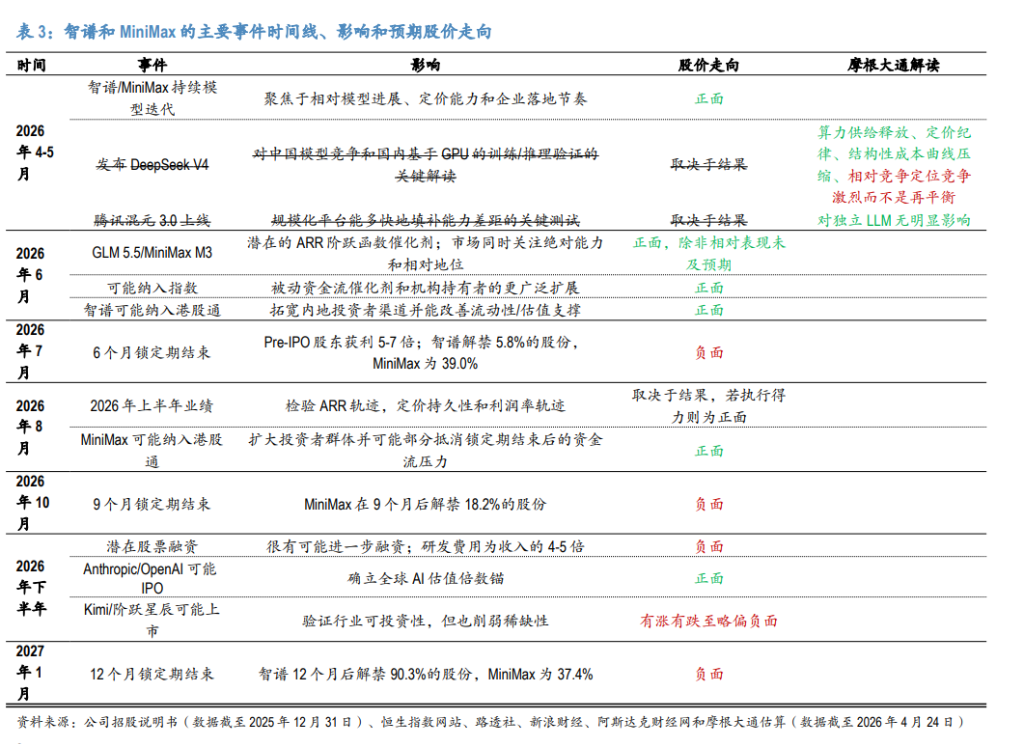
Task: Select the 摩根大通解读 column header
Action: point(893,65)
